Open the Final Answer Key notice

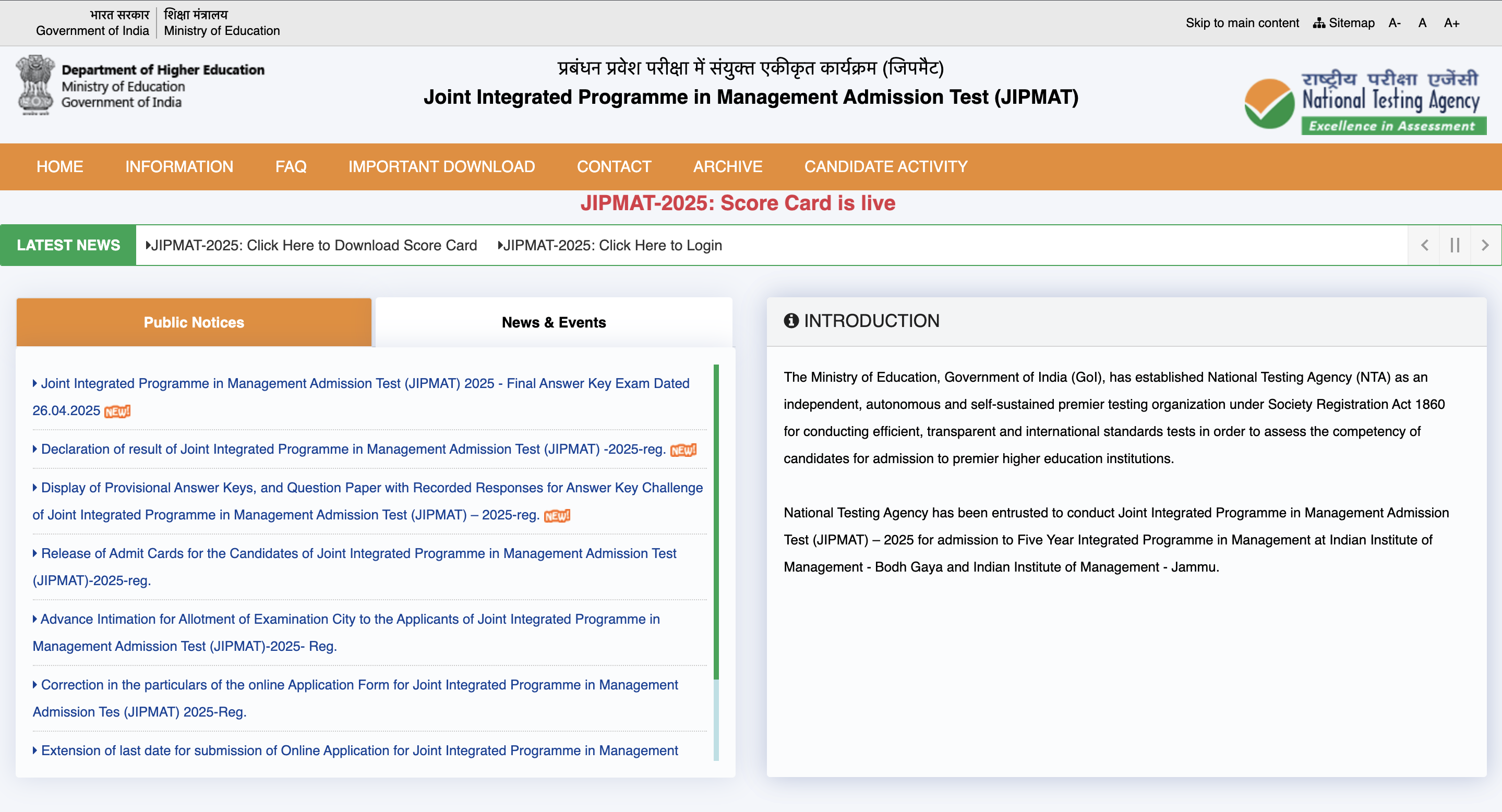point(361,397)
